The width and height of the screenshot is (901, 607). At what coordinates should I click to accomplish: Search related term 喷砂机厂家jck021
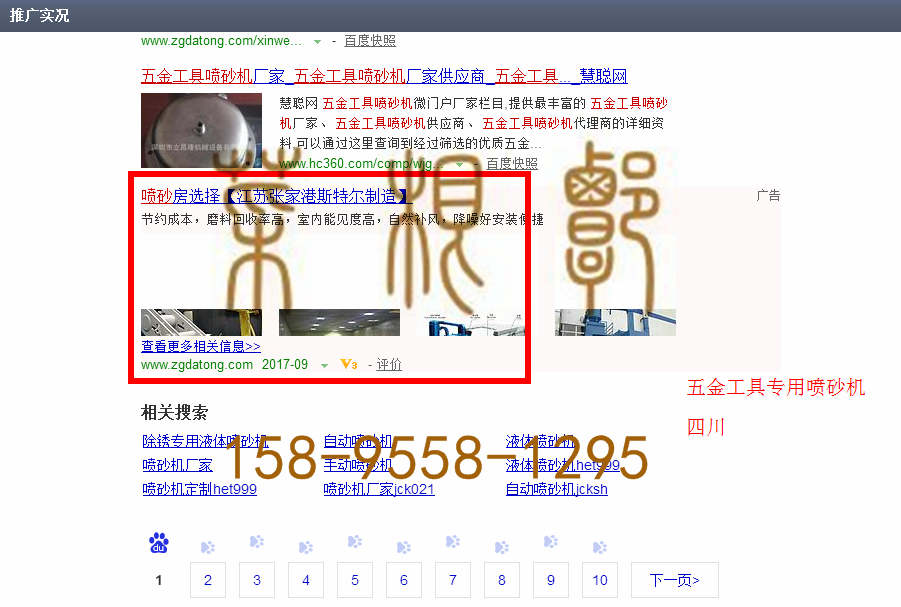(379, 489)
